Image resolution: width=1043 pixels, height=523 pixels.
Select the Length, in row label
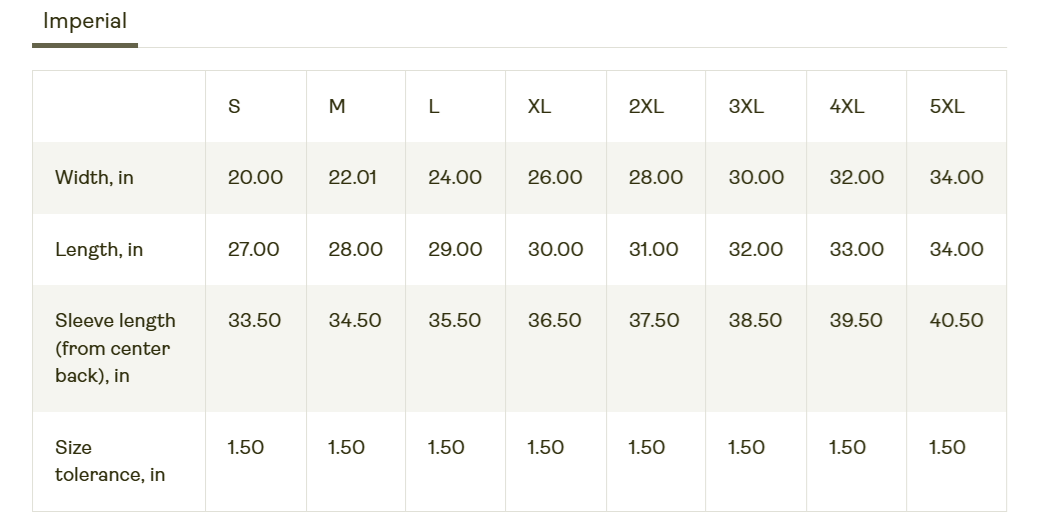(99, 250)
